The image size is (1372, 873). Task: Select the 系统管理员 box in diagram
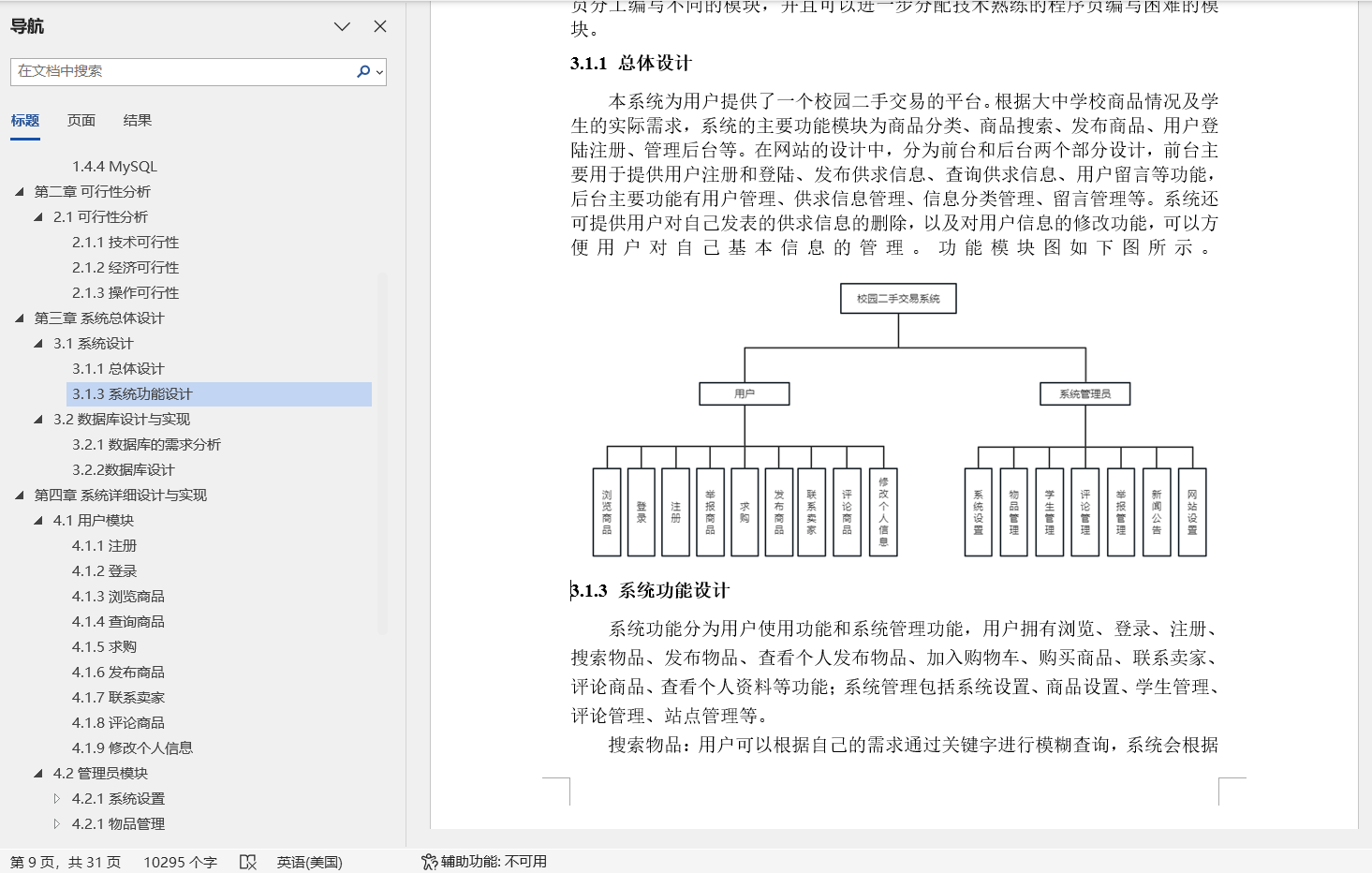point(1085,394)
